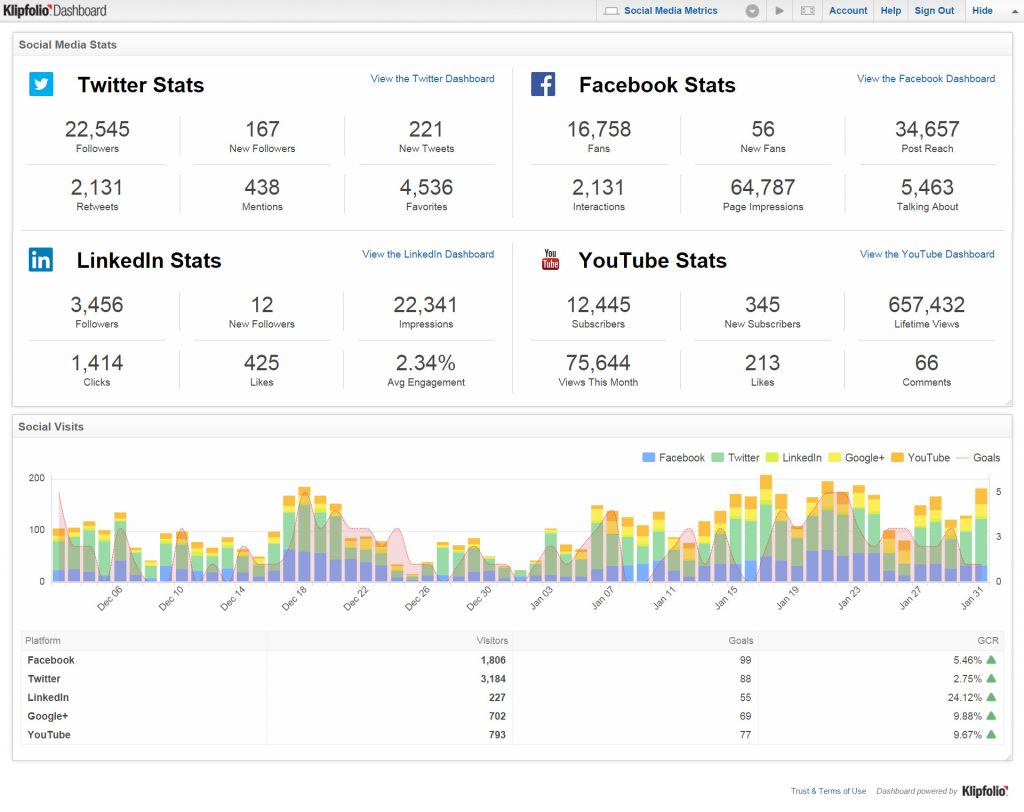Click the dashboard icon beside Social Media Metrics

[614, 11]
